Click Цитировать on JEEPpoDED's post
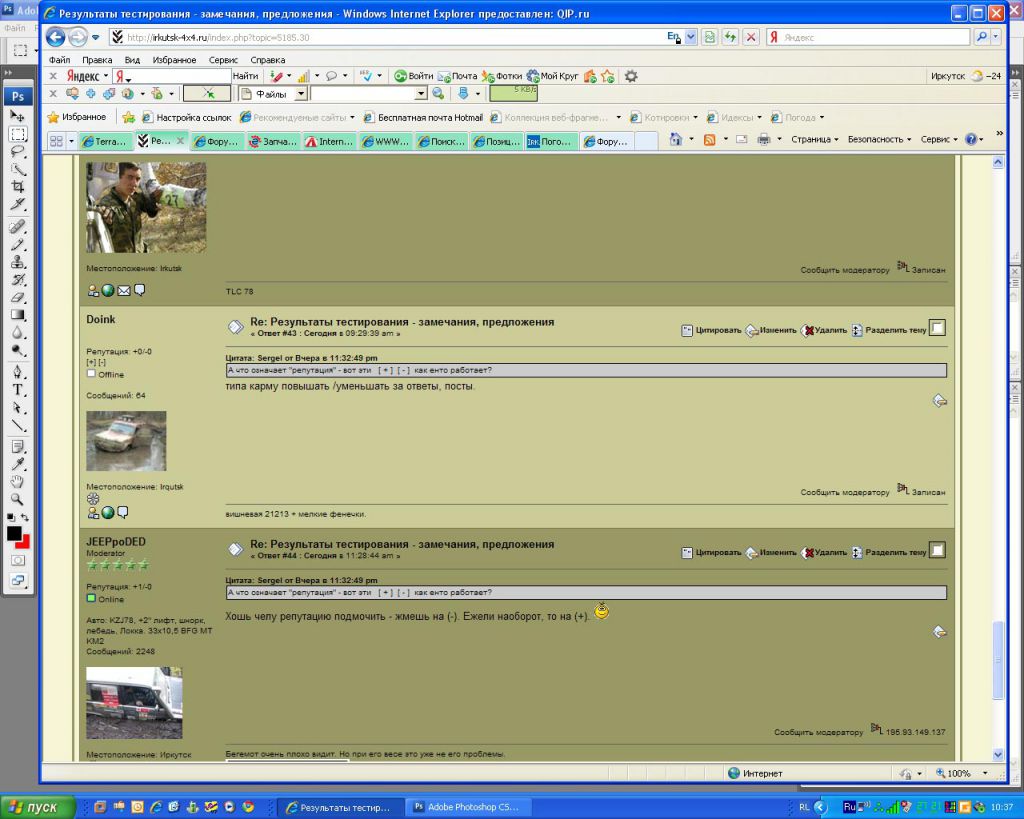The image size is (1024, 819). (x=711, y=552)
